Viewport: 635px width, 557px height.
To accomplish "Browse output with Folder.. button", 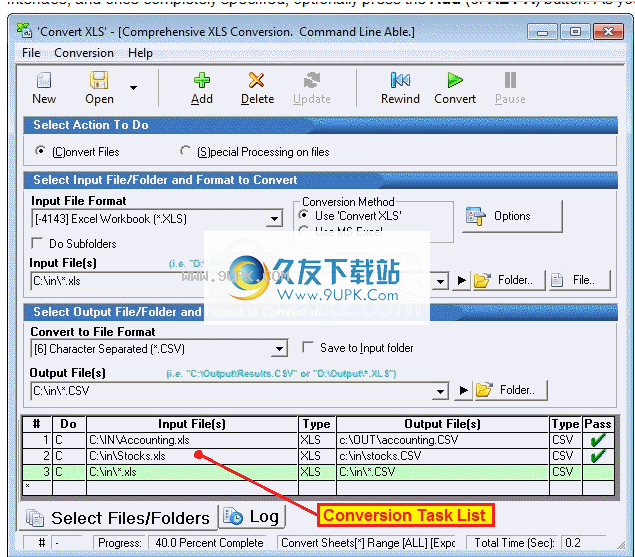I will click(x=511, y=391).
